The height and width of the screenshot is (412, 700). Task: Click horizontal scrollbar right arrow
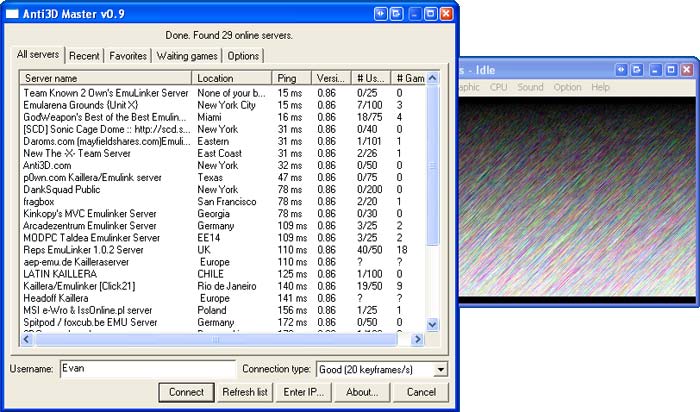[x=418, y=340]
